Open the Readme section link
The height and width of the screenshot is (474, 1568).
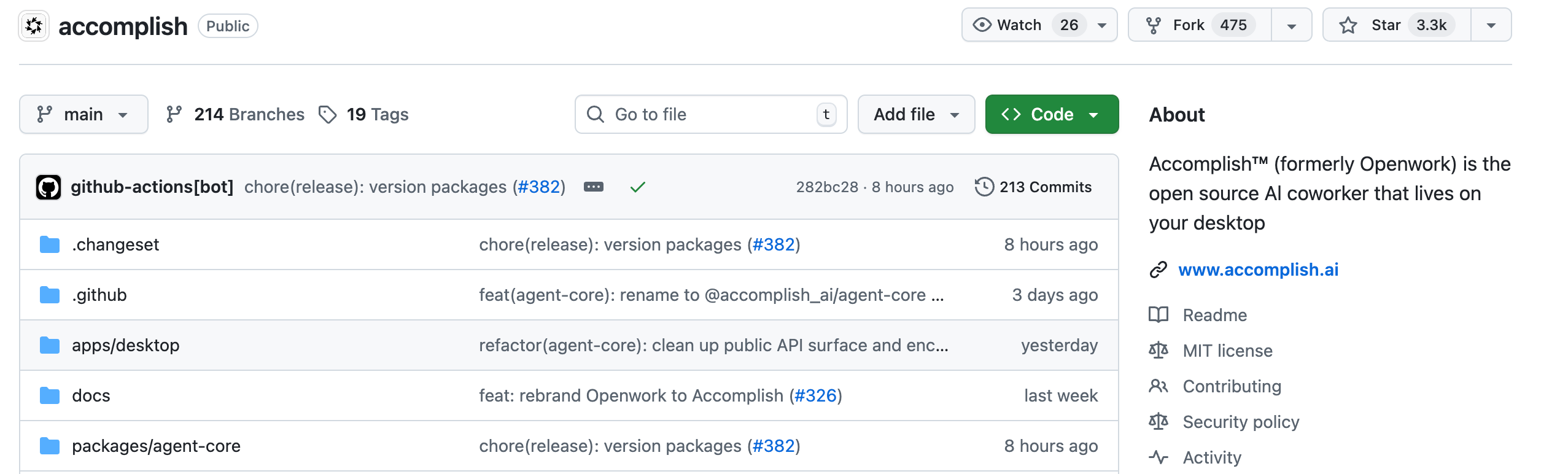tap(1214, 316)
